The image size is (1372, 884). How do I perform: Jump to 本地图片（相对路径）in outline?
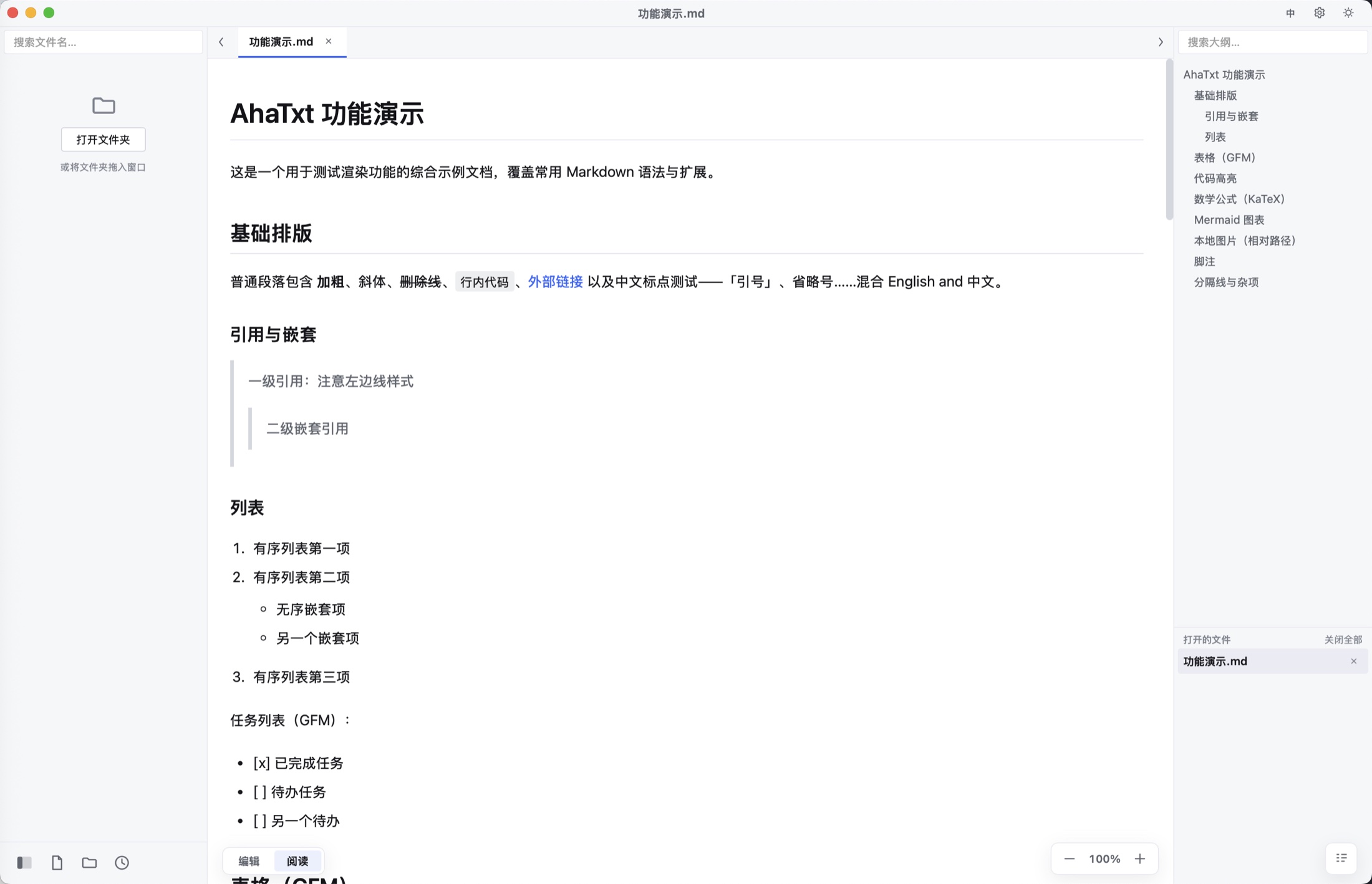click(x=1245, y=241)
